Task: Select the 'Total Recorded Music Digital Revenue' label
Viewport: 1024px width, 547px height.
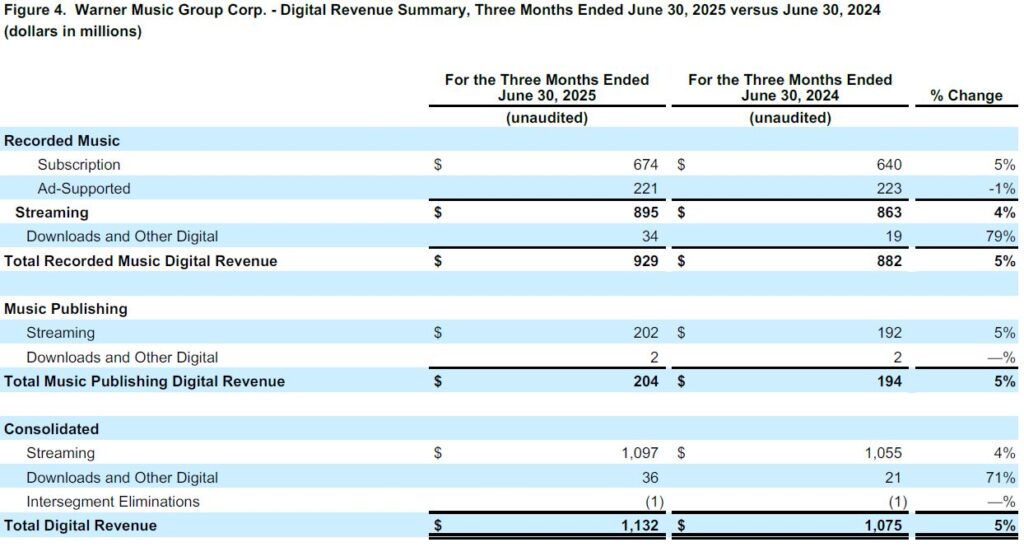Action: (140, 260)
